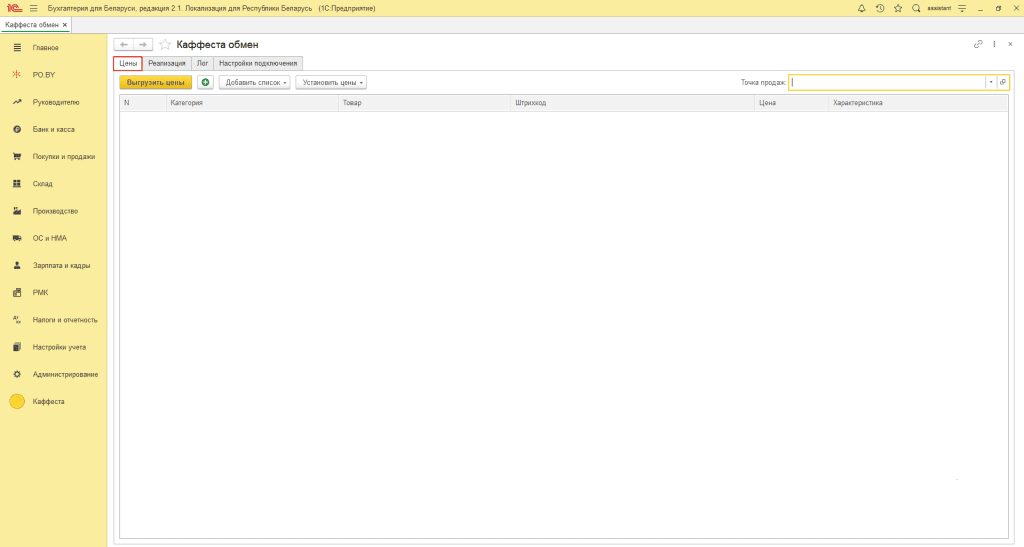Switch to the Реализация tab
The height and width of the screenshot is (547, 1024).
(167, 63)
